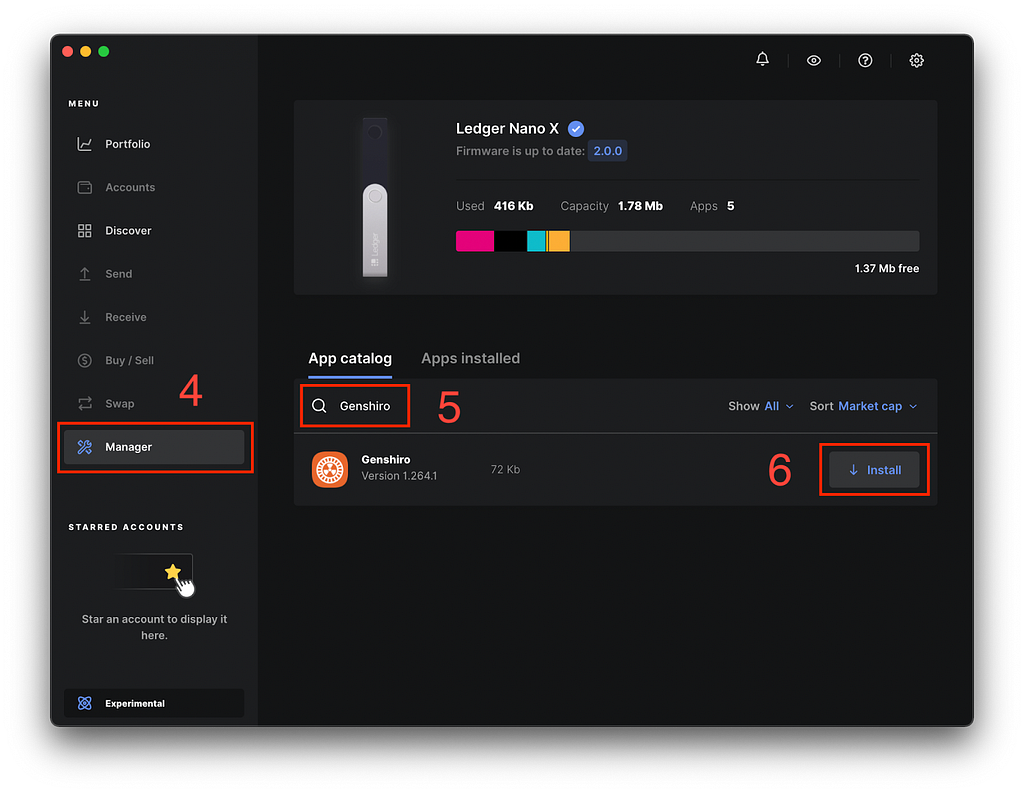Click the Capacity 1.78 Mb value
1024x793 pixels.
click(x=640, y=206)
